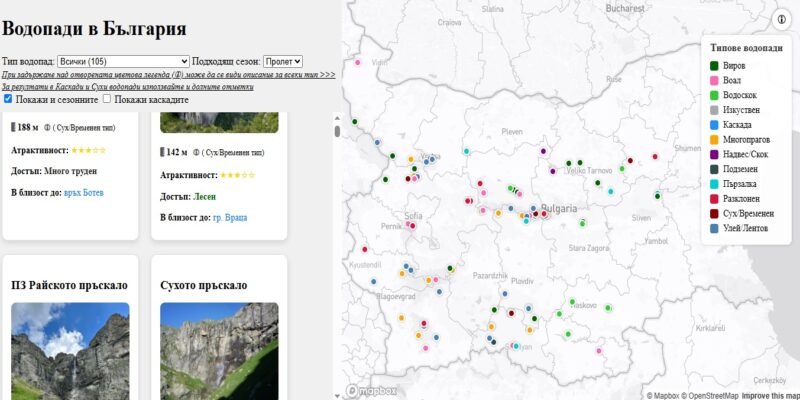This screenshot has height=400, width=800.
Task: Click the Сухото пръскало card title
Action: (x=204, y=285)
